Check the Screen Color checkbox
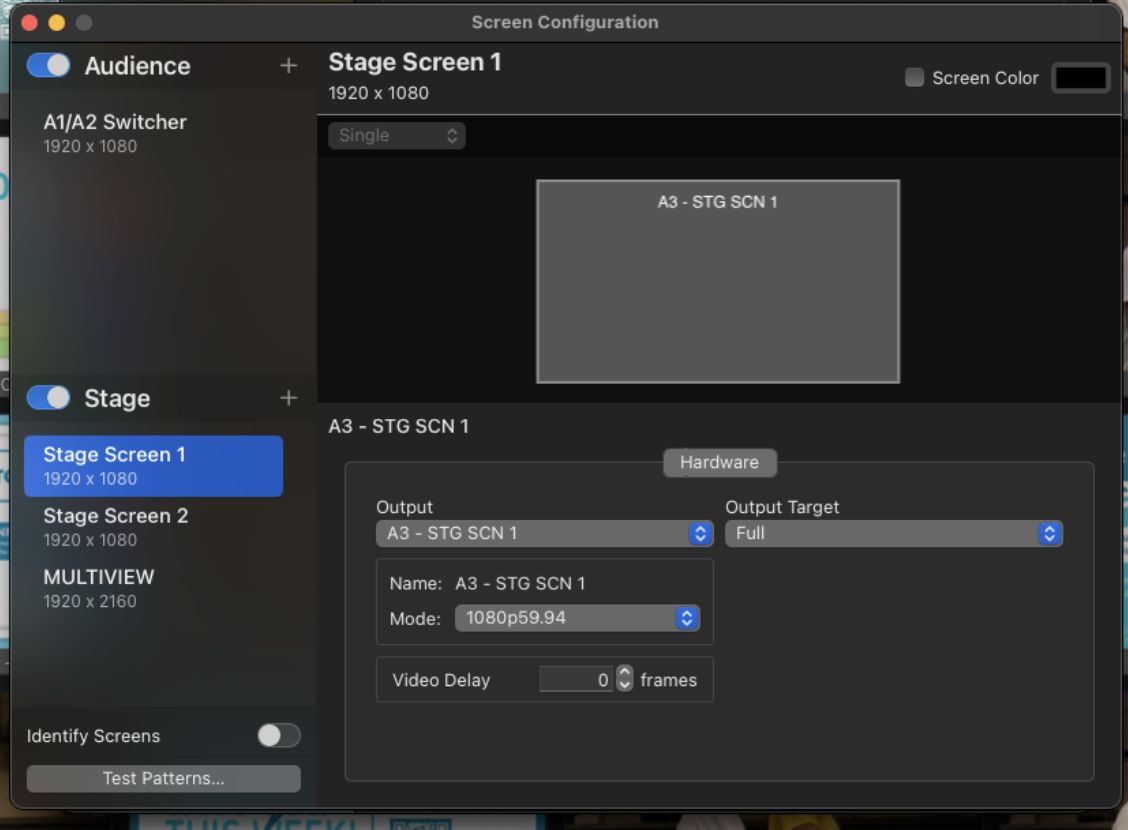The height and width of the screenshot is (830, 1128). pyautogui.click(x=914, y=77)
